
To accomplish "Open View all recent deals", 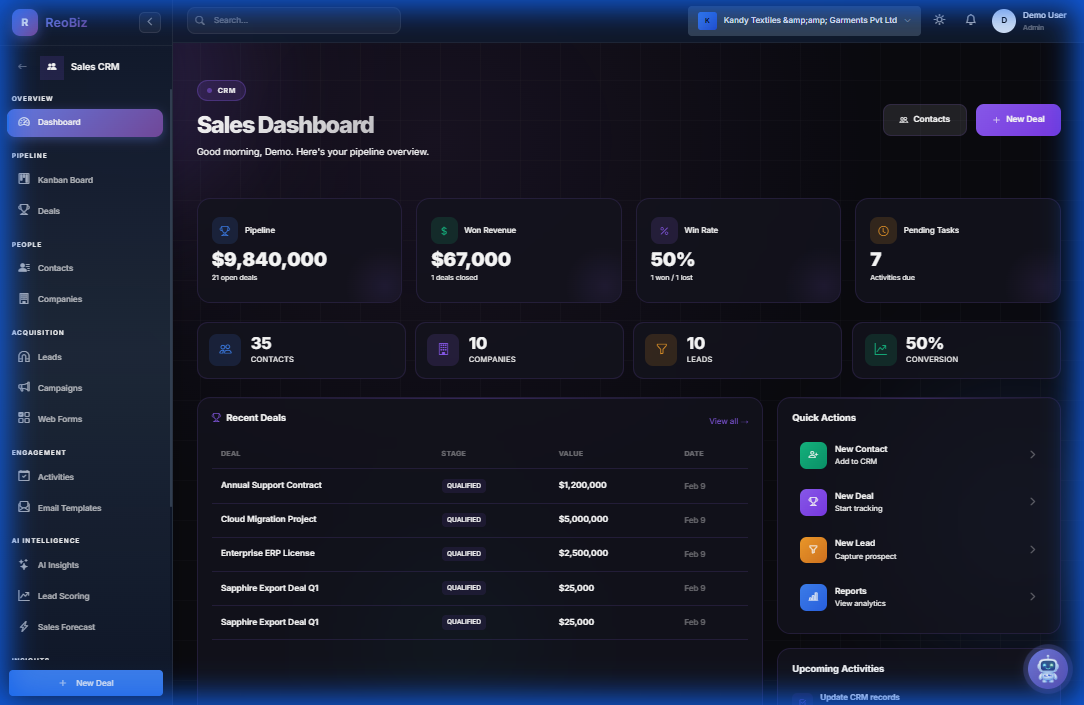I will pyautogui.click(x=728, y=421).
